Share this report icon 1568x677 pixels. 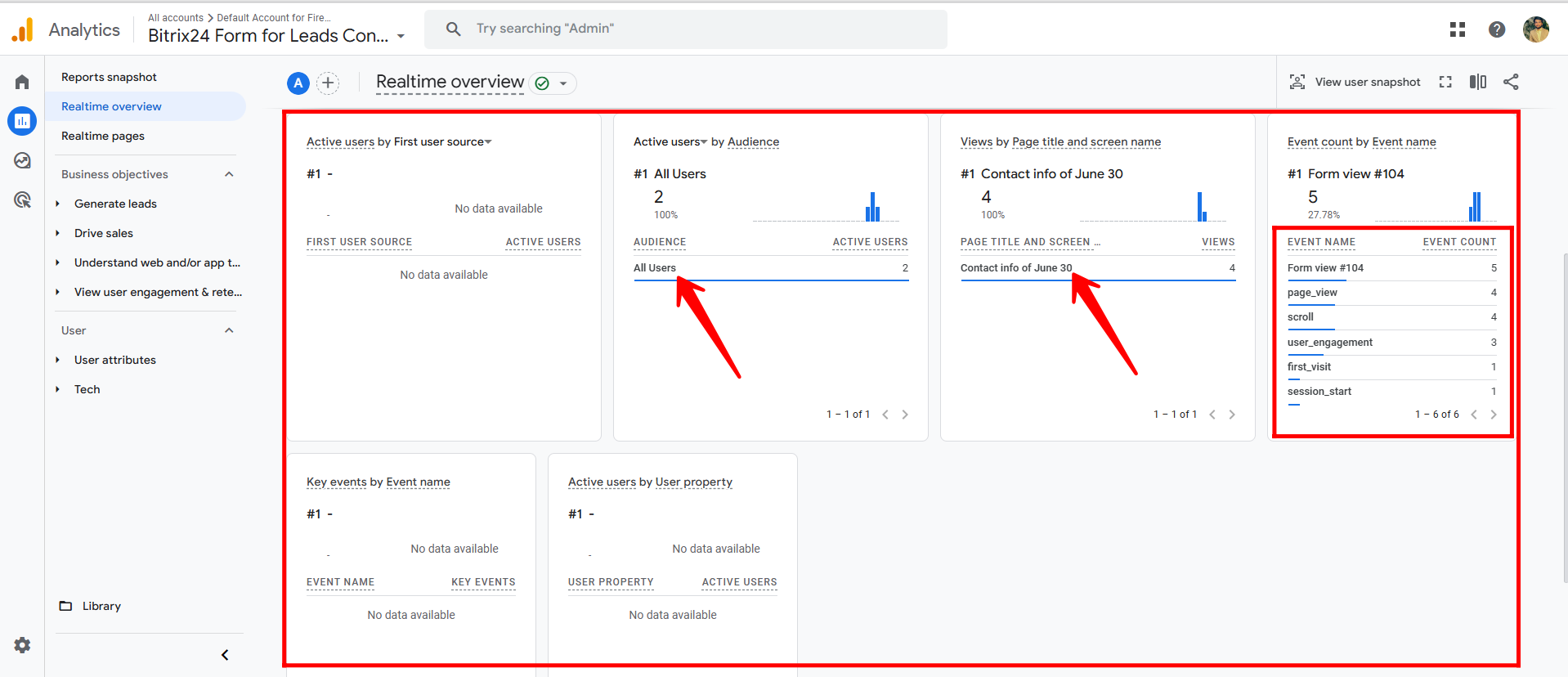click(1511, 82)
